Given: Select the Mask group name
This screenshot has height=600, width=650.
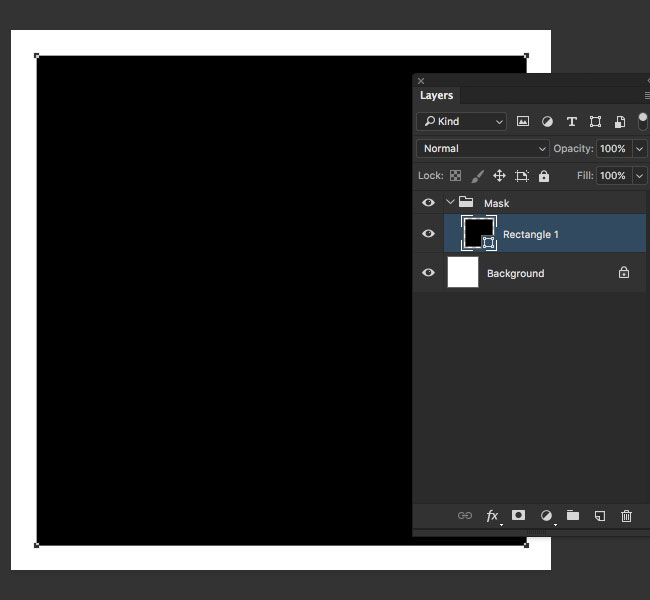Looking at the screenshot, I should click(496, 204).
